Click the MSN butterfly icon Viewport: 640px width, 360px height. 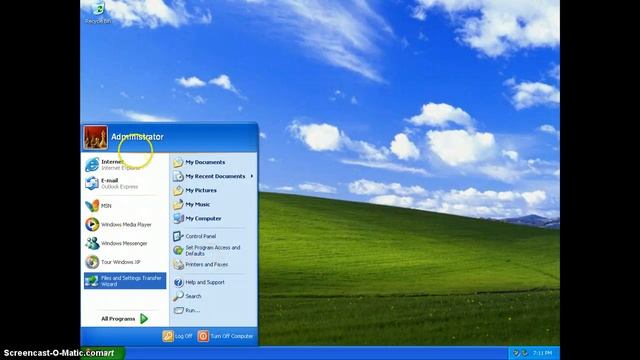[92, 205]
